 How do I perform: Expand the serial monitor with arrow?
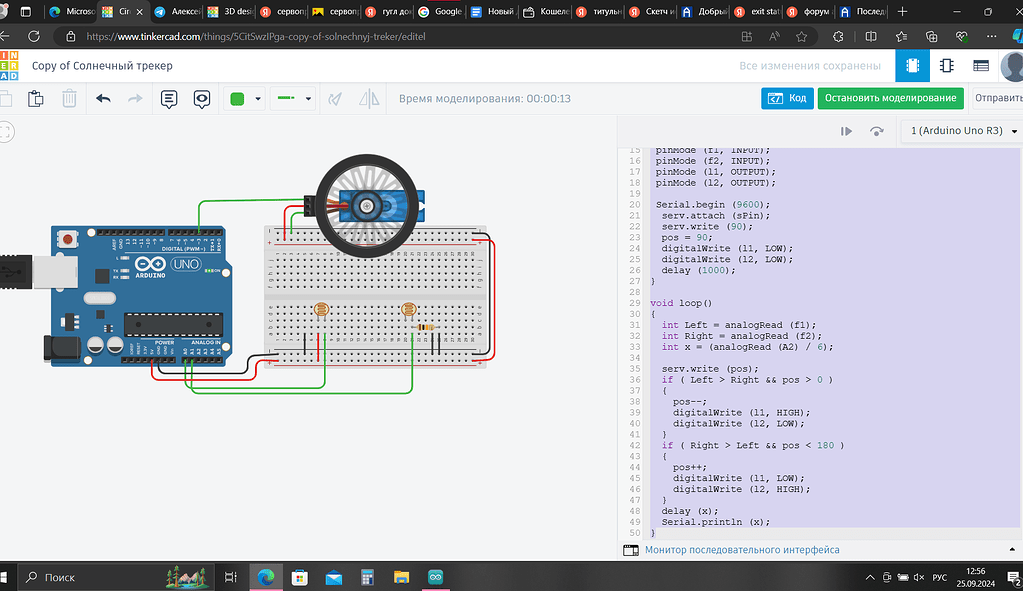click(x=1012, y=550)
